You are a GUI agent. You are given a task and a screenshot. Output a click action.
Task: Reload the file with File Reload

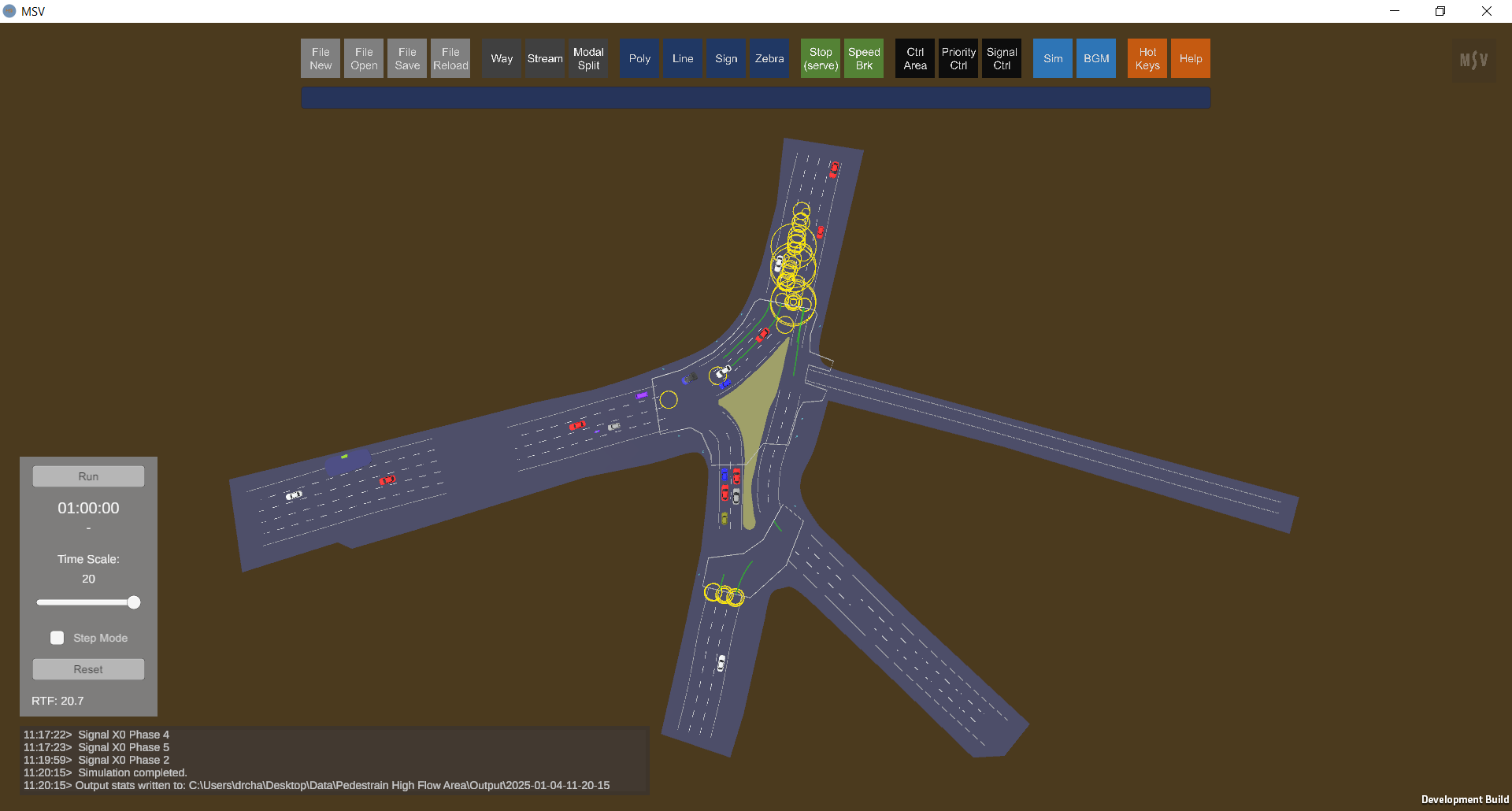[x=450, y=59]
